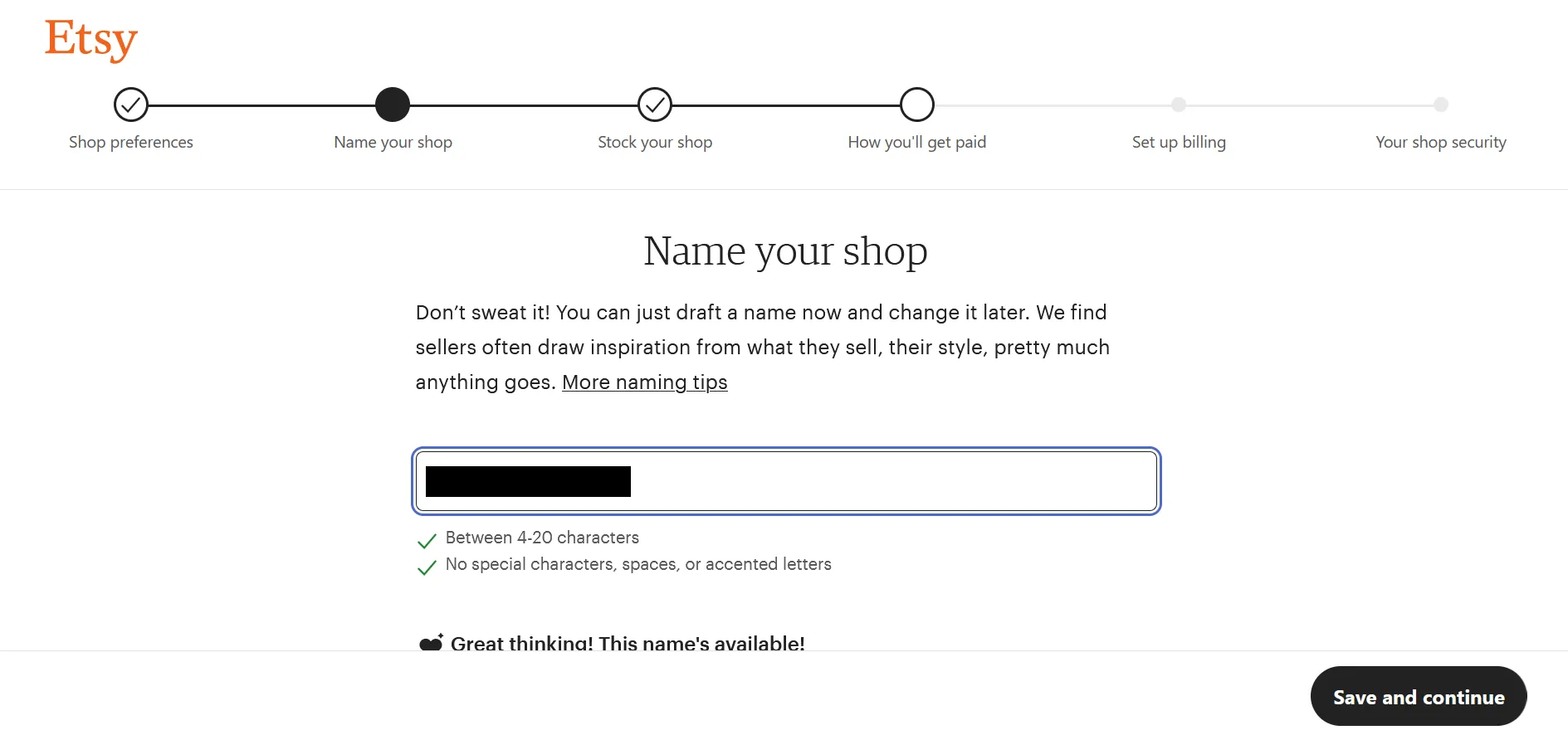The height and width of the screenshot is (735, 1568).
Task: Click green checkmark beside No special characters
Action: click(427, 567)
